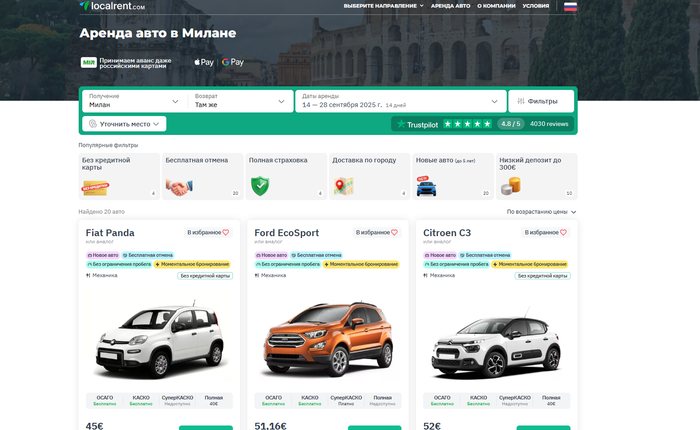Viewport: 700px width, 430px height.
Task: Click Ford EcoSport Без ограничения пробега tag
Action: coord(287,264)
